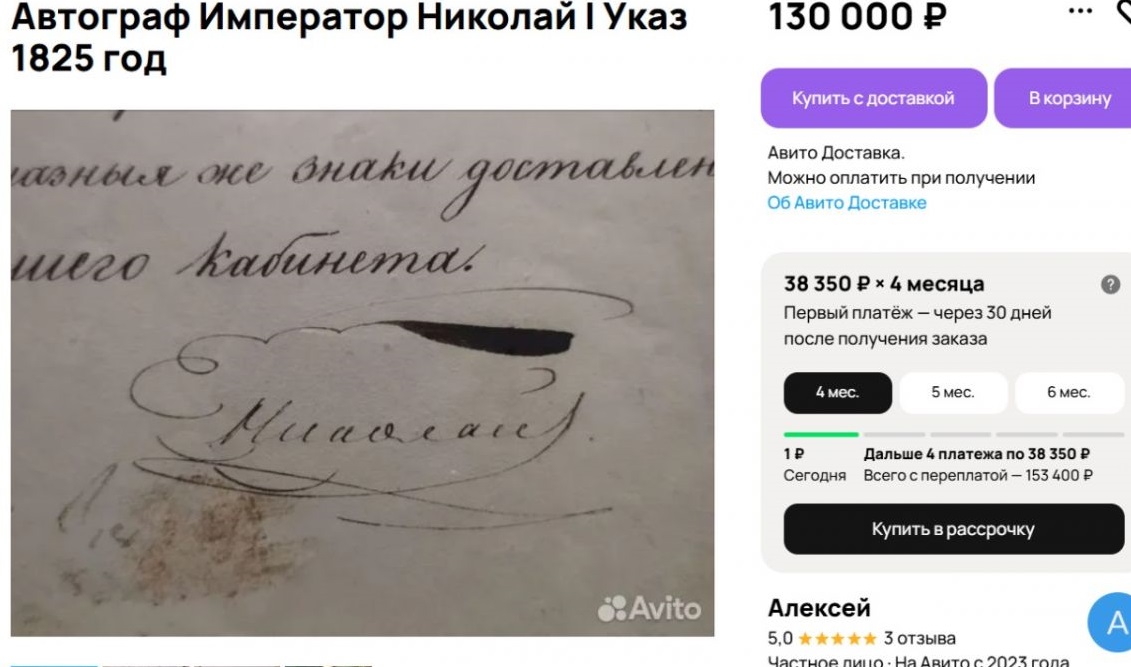Click the Всего с переплатой 153 400 ₽ text
The height and width of the screenshot is (667, 1131).
coord(977,475)
